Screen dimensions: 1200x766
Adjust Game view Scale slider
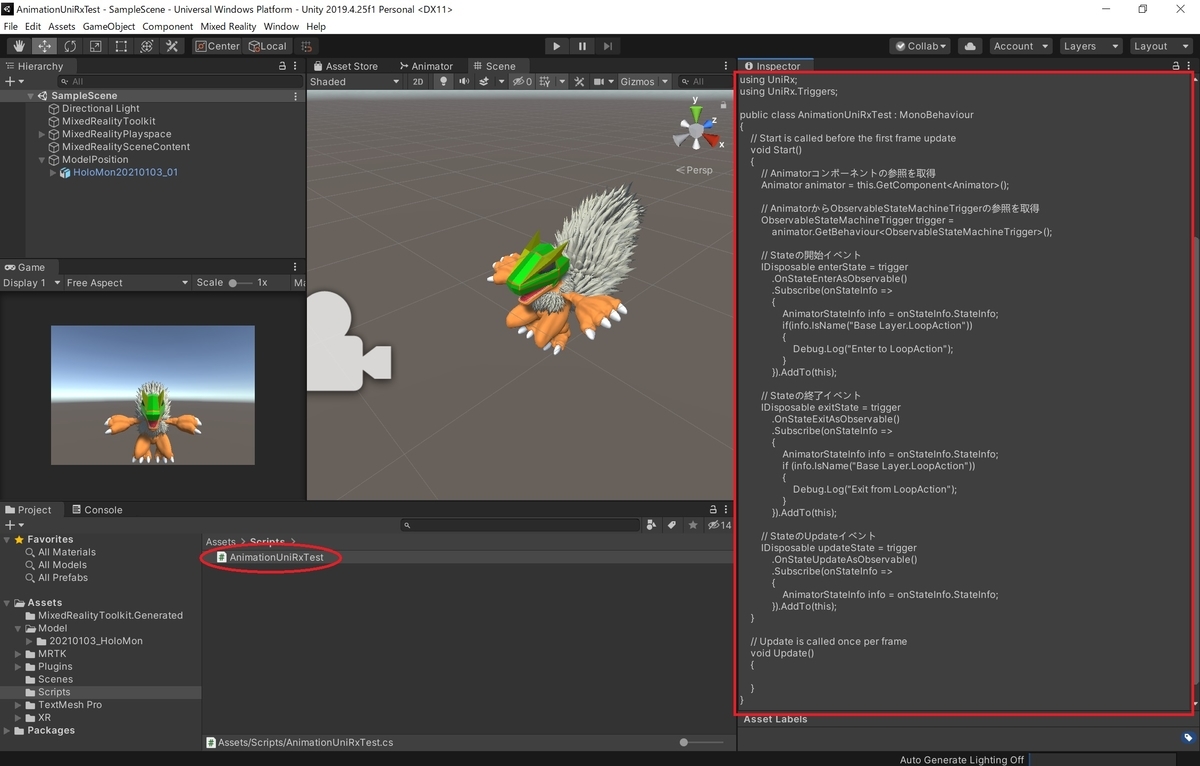point(239,283)
